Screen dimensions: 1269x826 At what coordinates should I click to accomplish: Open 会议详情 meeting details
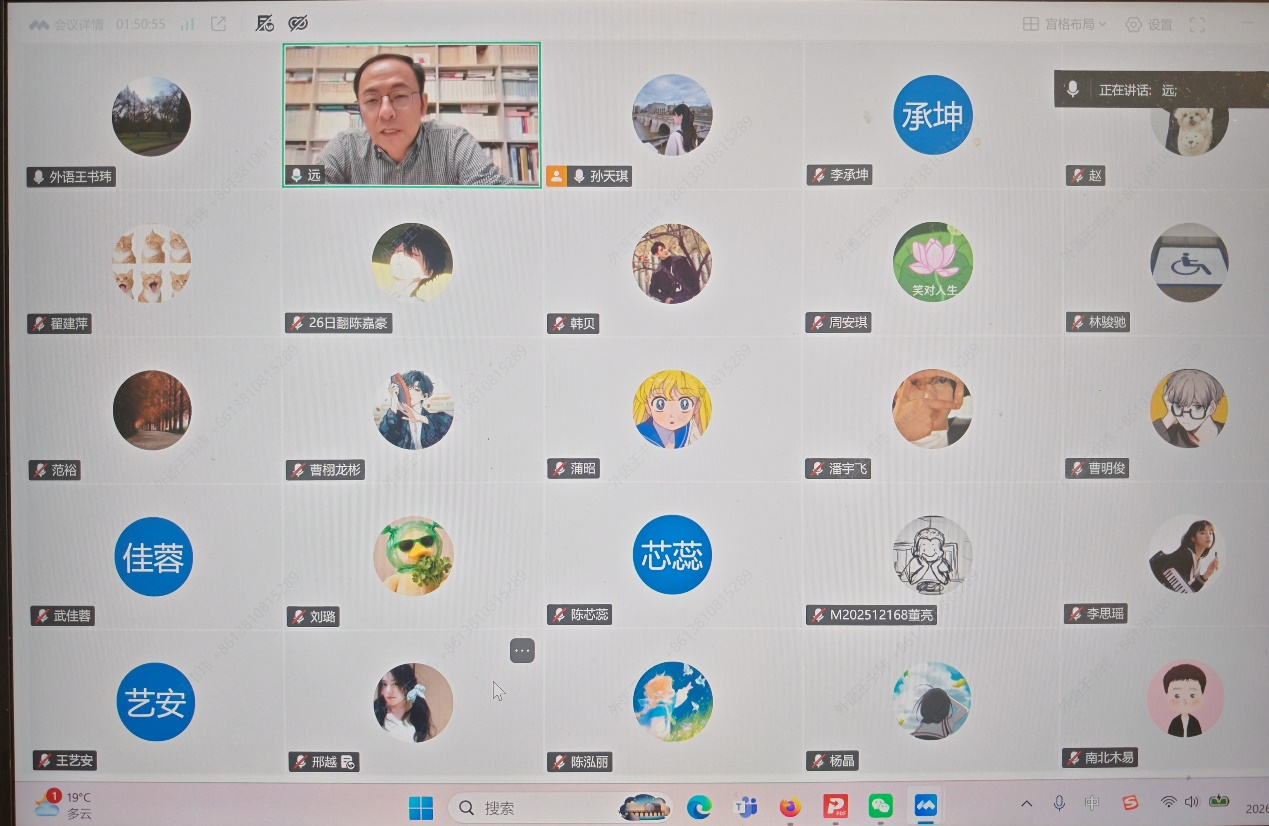66,24
